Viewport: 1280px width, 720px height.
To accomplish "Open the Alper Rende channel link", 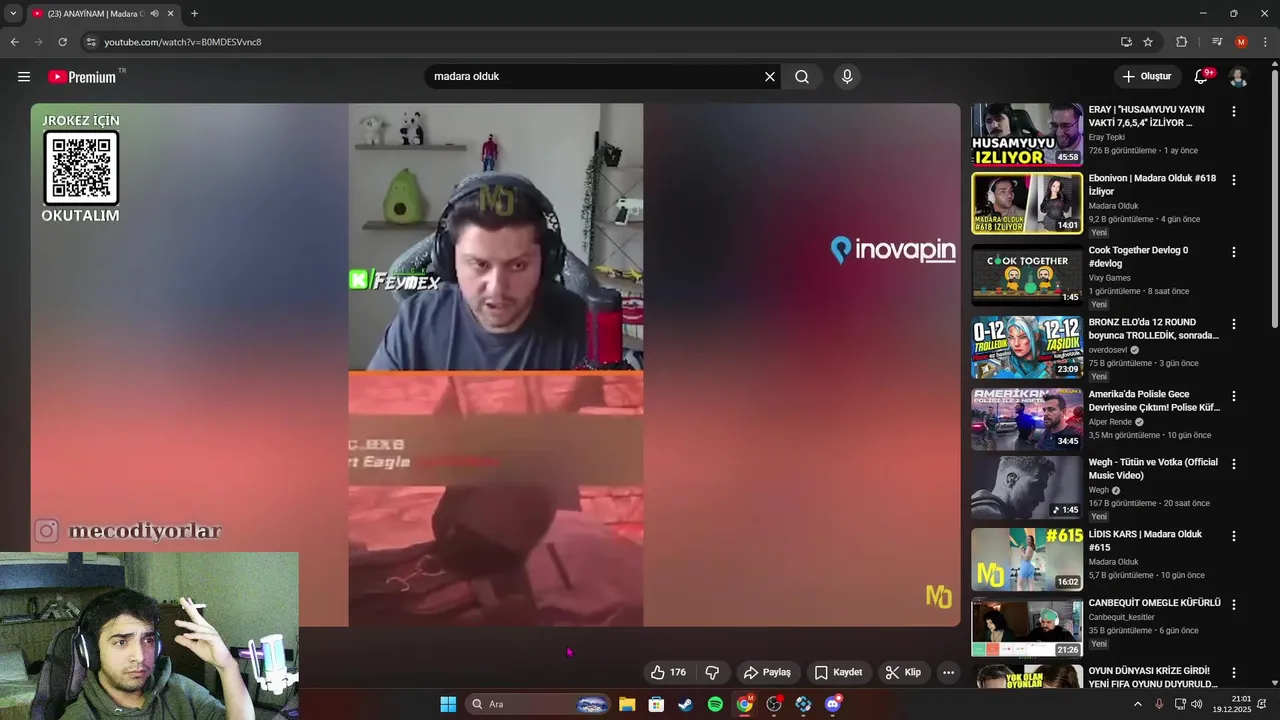I will point(1110,422).
